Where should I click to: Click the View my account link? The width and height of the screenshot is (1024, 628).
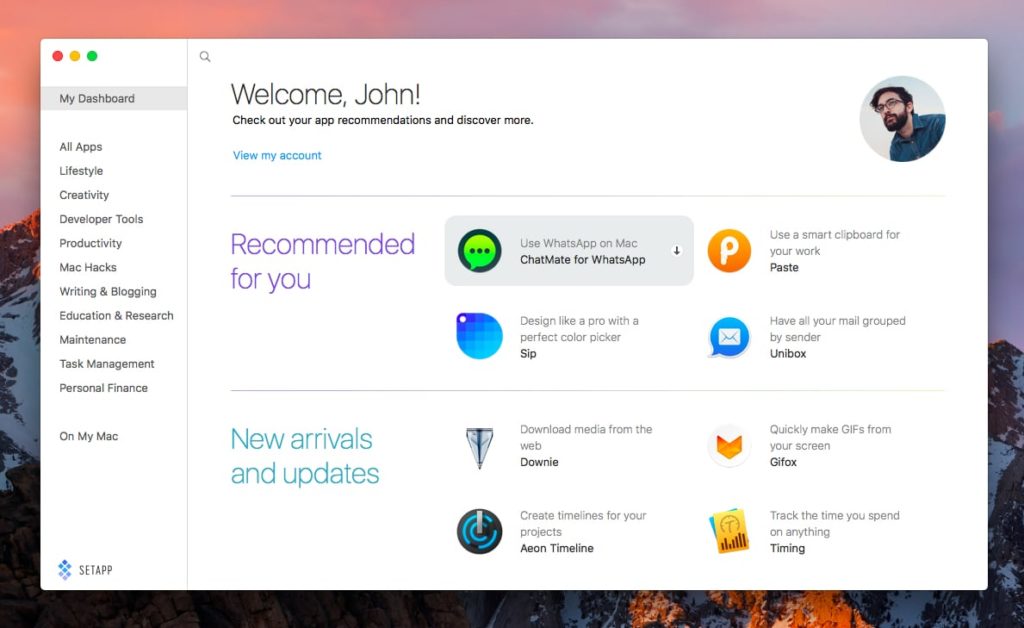click(277, 155)
